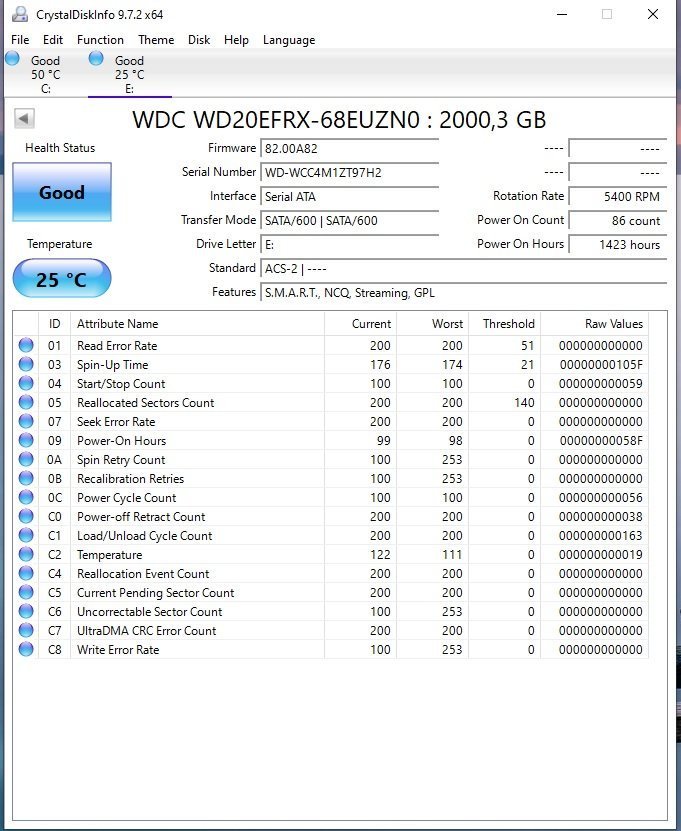Click the Serial Number field

coord(349,172)
